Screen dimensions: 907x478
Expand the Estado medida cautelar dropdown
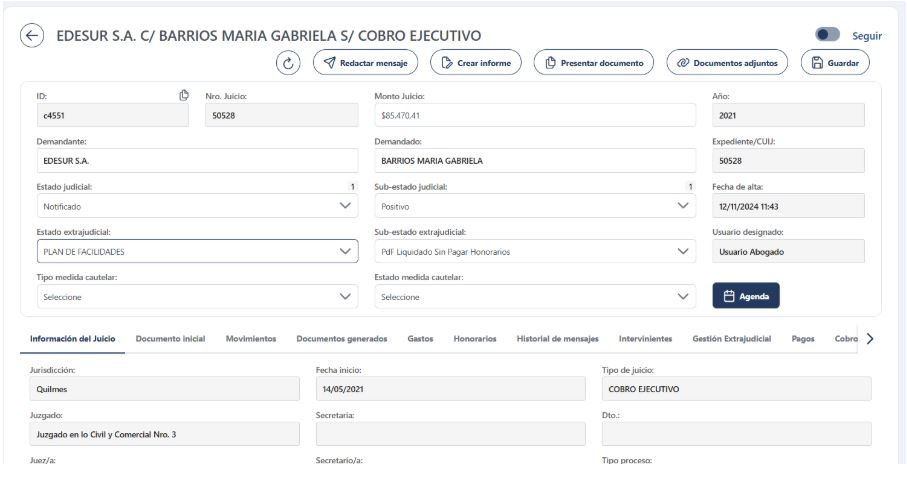(684, 296)
